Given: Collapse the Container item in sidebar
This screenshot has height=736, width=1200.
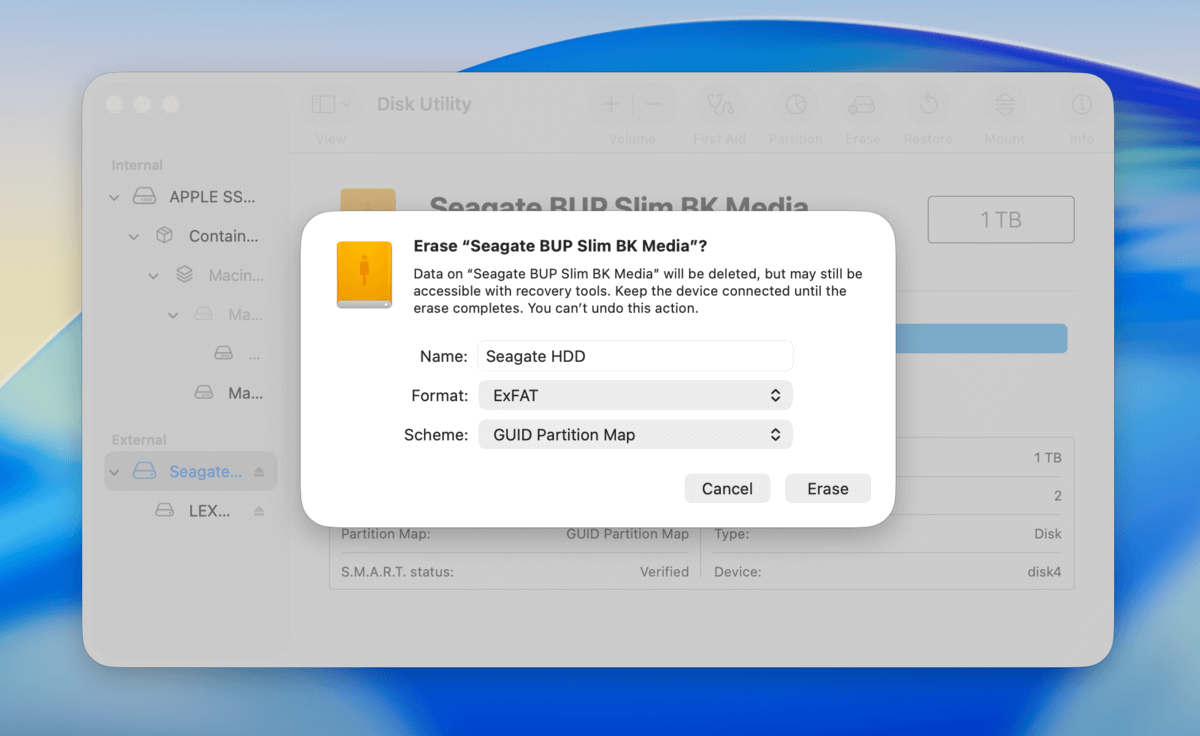Looking at the screenshot, I should (x=133, y=236).
